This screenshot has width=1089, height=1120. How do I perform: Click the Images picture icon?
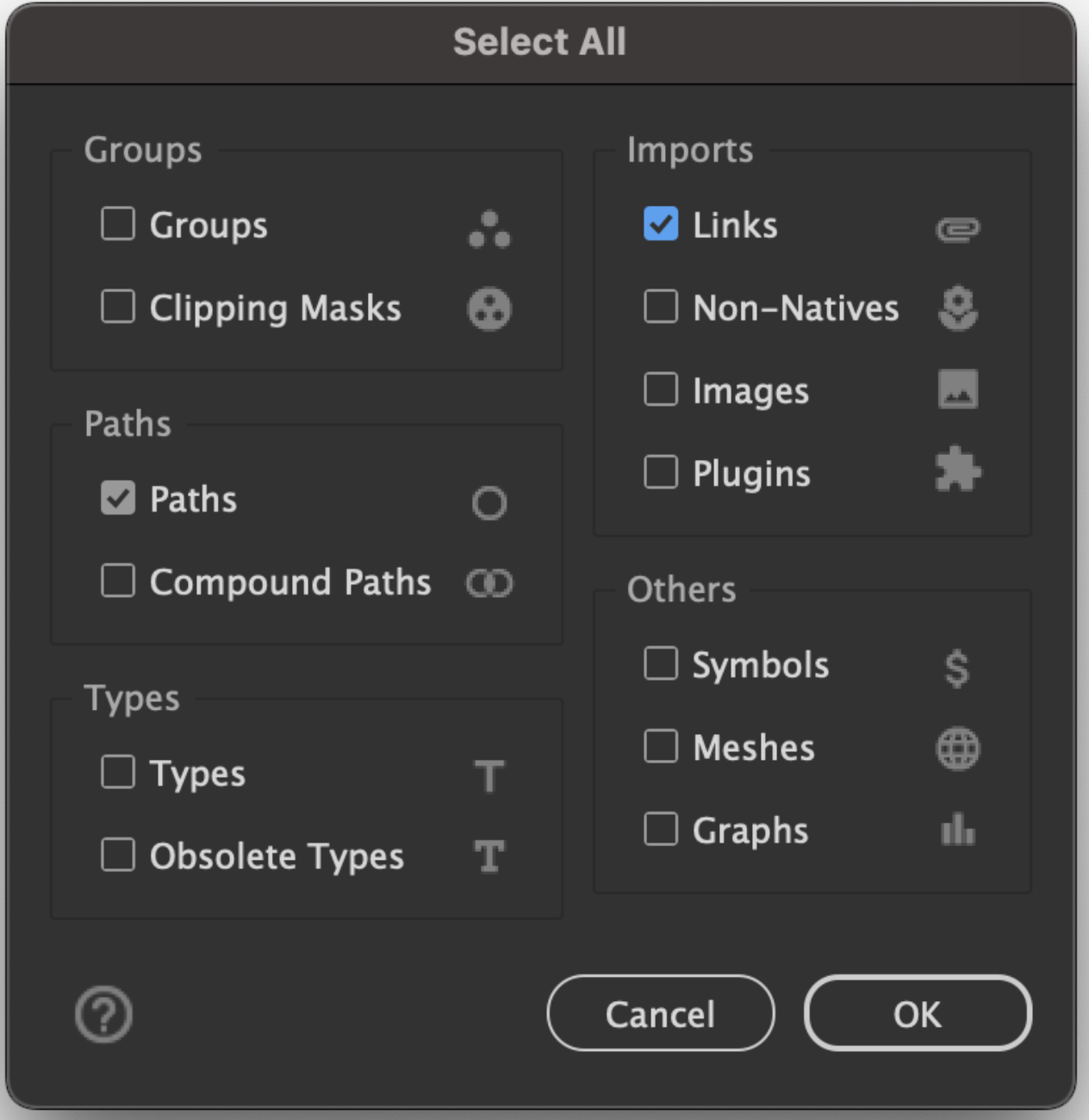click(957, 389)
